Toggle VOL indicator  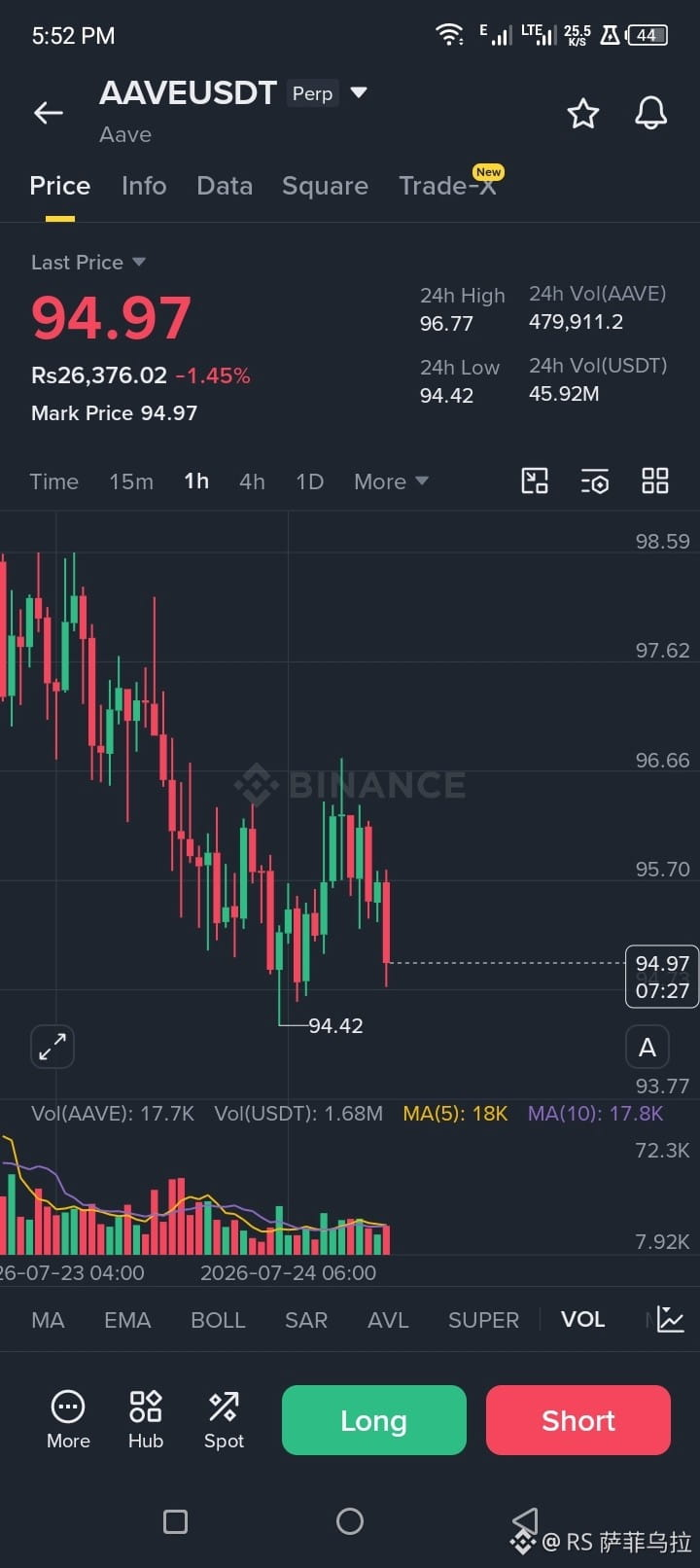[582, 1319]
